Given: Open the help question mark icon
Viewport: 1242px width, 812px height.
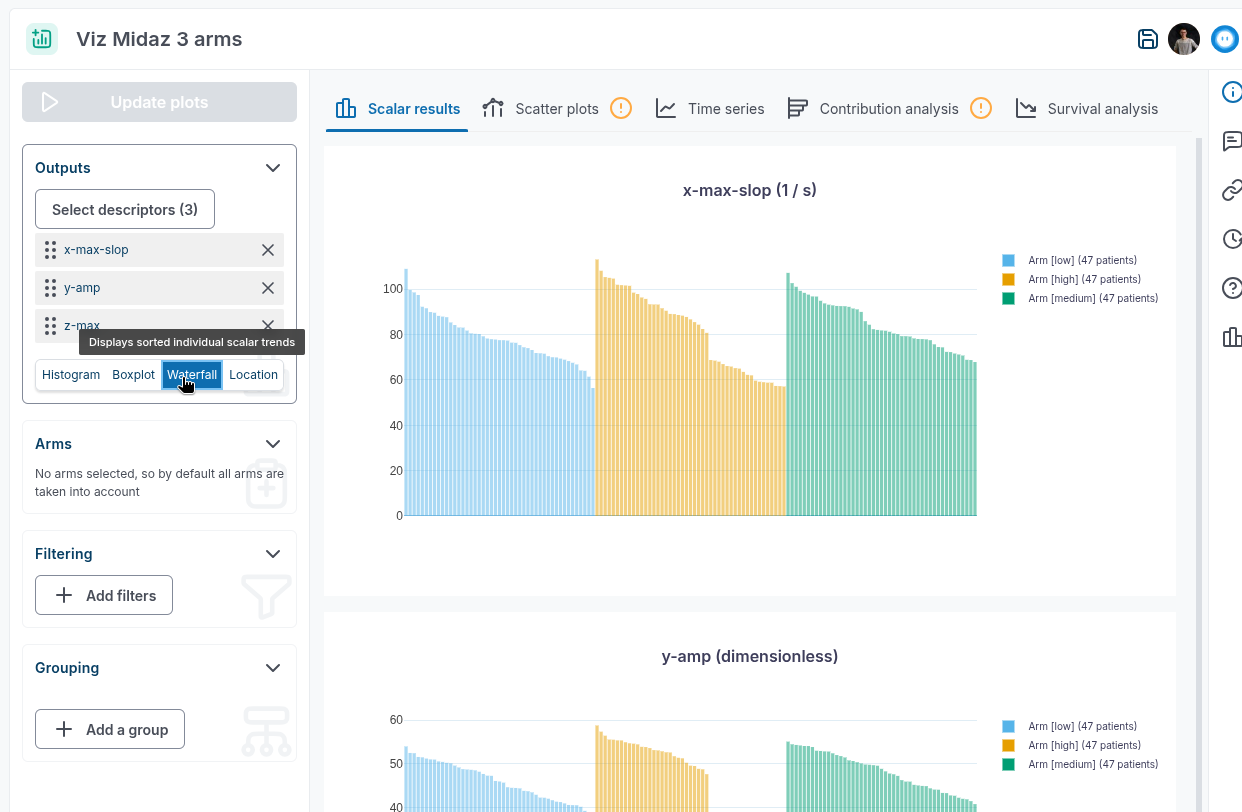Looking at the screenshot, I should [x=1232, y=288].
